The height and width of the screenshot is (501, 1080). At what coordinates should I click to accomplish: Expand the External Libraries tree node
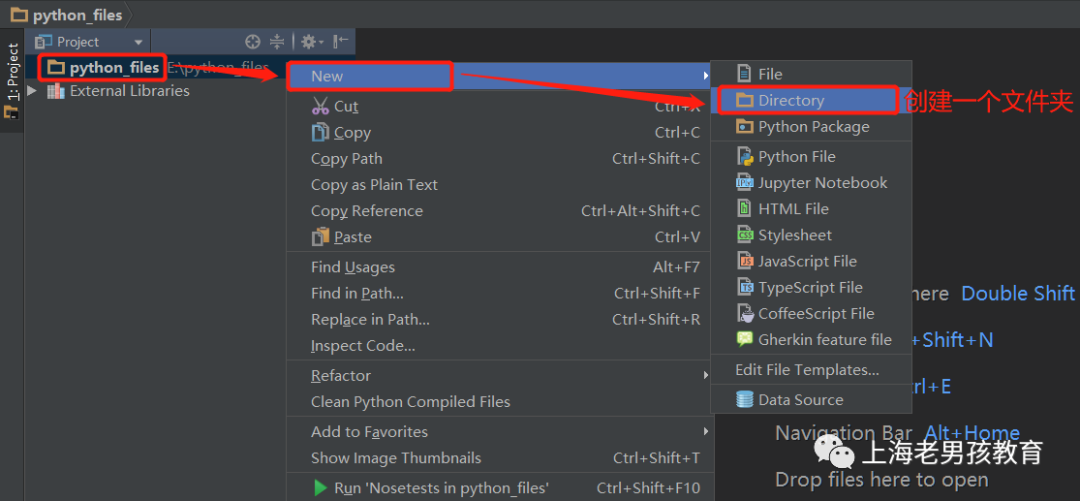(32, 90)
